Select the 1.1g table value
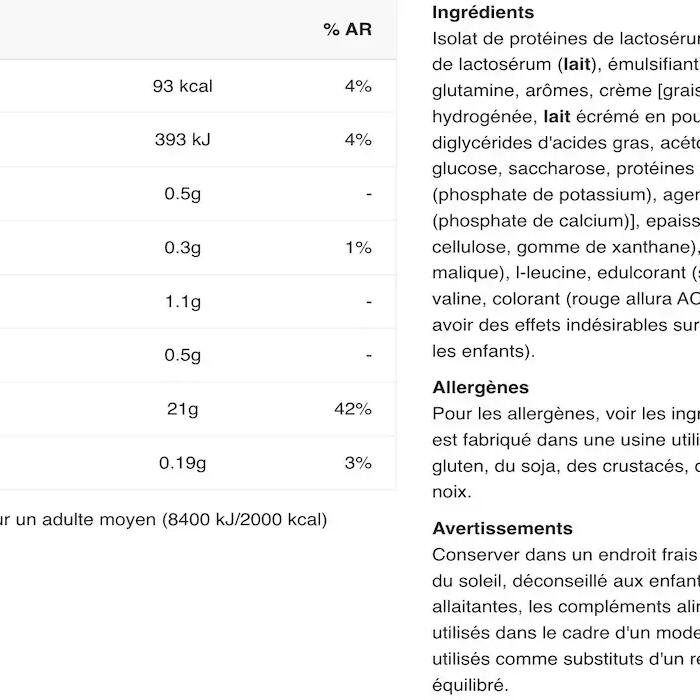700x700 pixels. pos(183,302)
